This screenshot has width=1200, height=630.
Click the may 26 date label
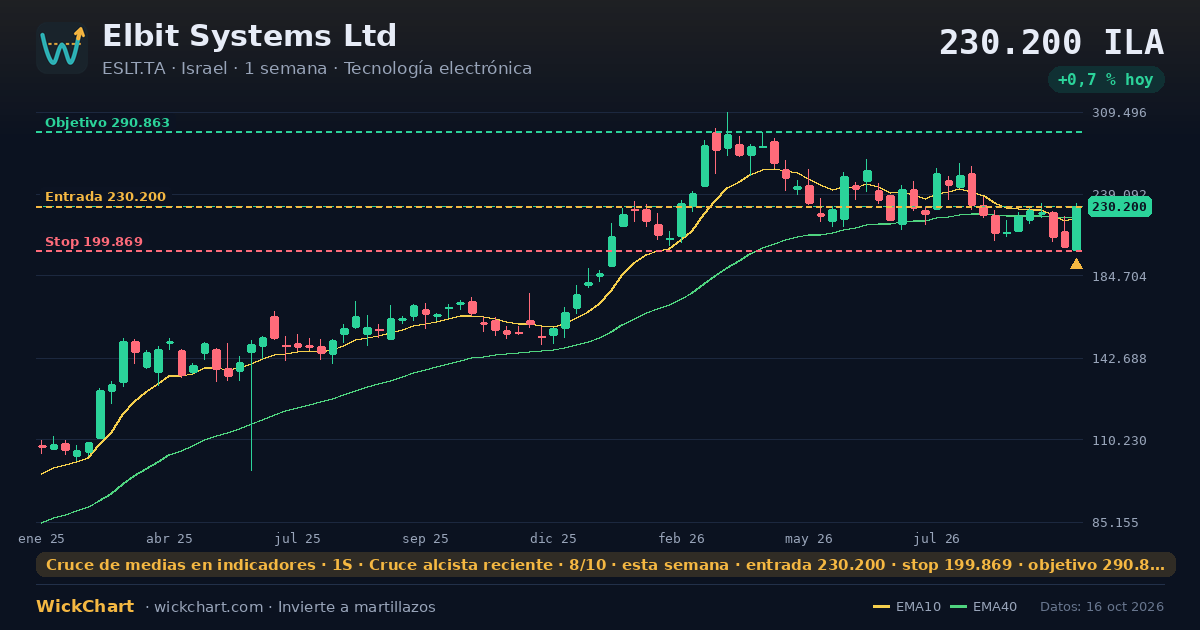point(809,538)
